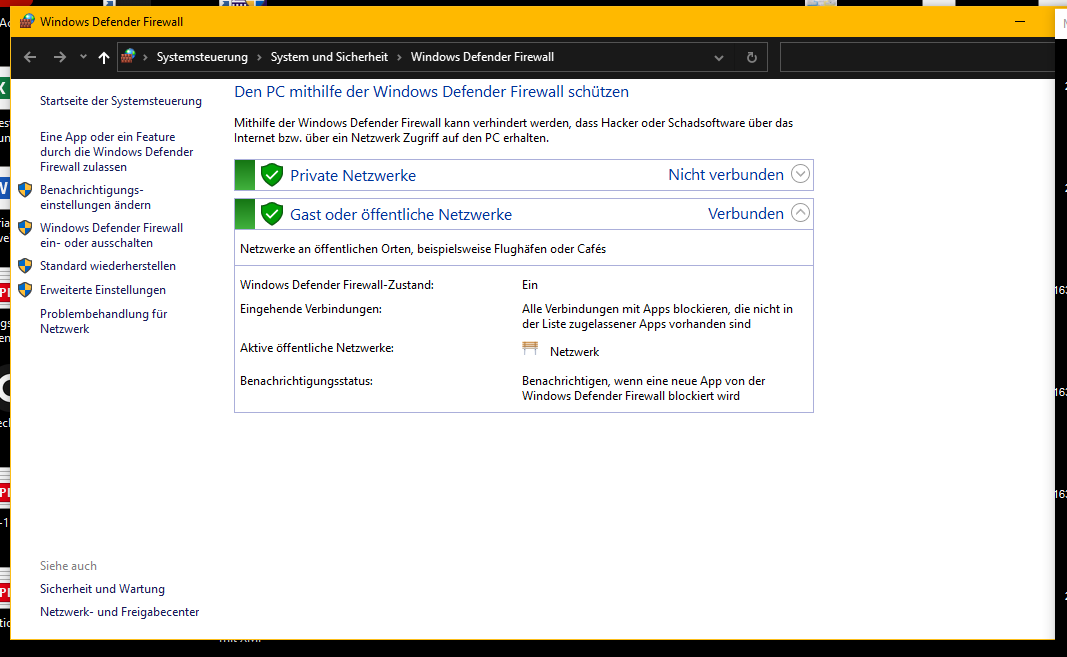Click the Netzwerk bench icon

point(530,349)
